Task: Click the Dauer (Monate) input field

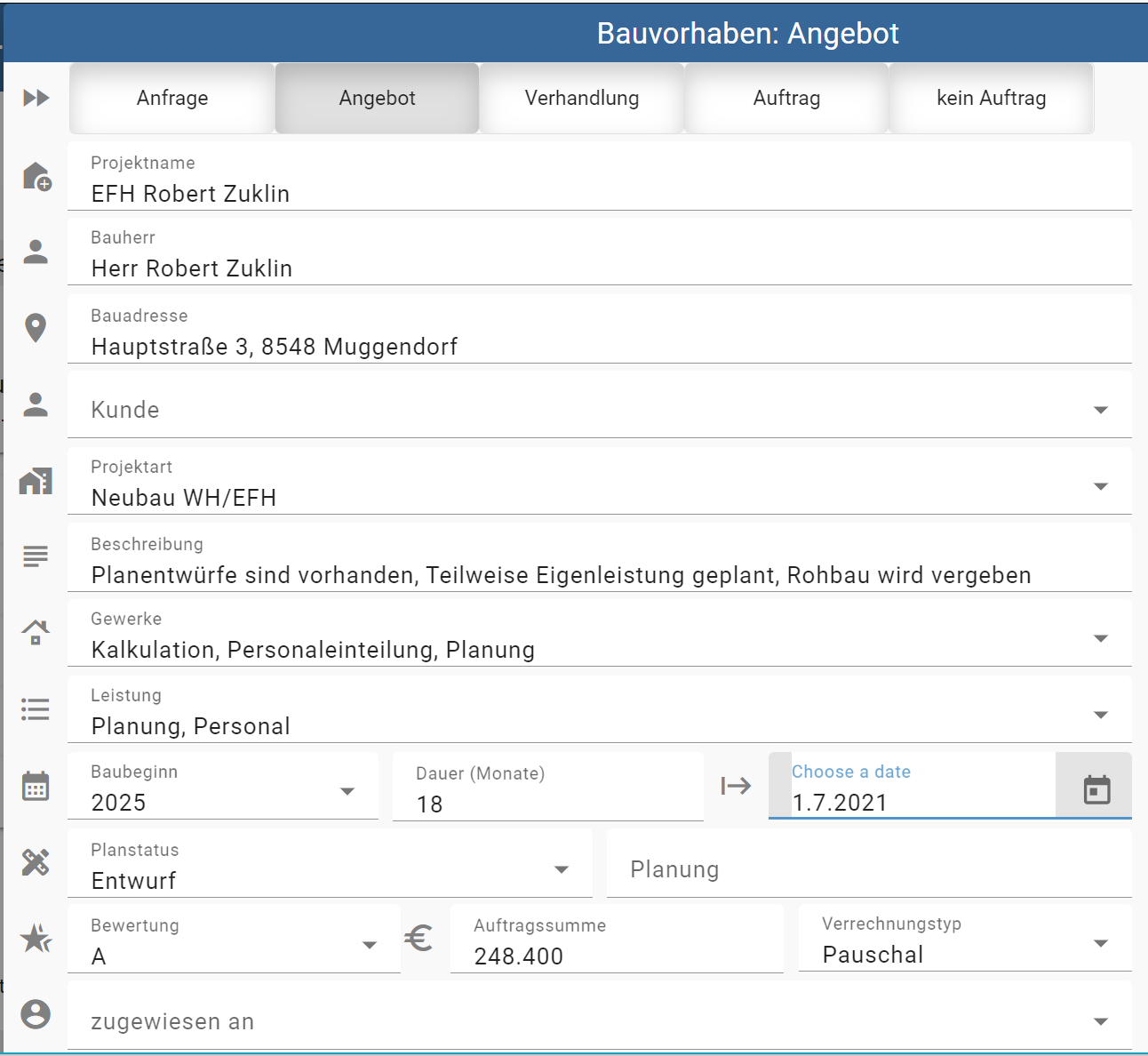Action: [547, 804]
